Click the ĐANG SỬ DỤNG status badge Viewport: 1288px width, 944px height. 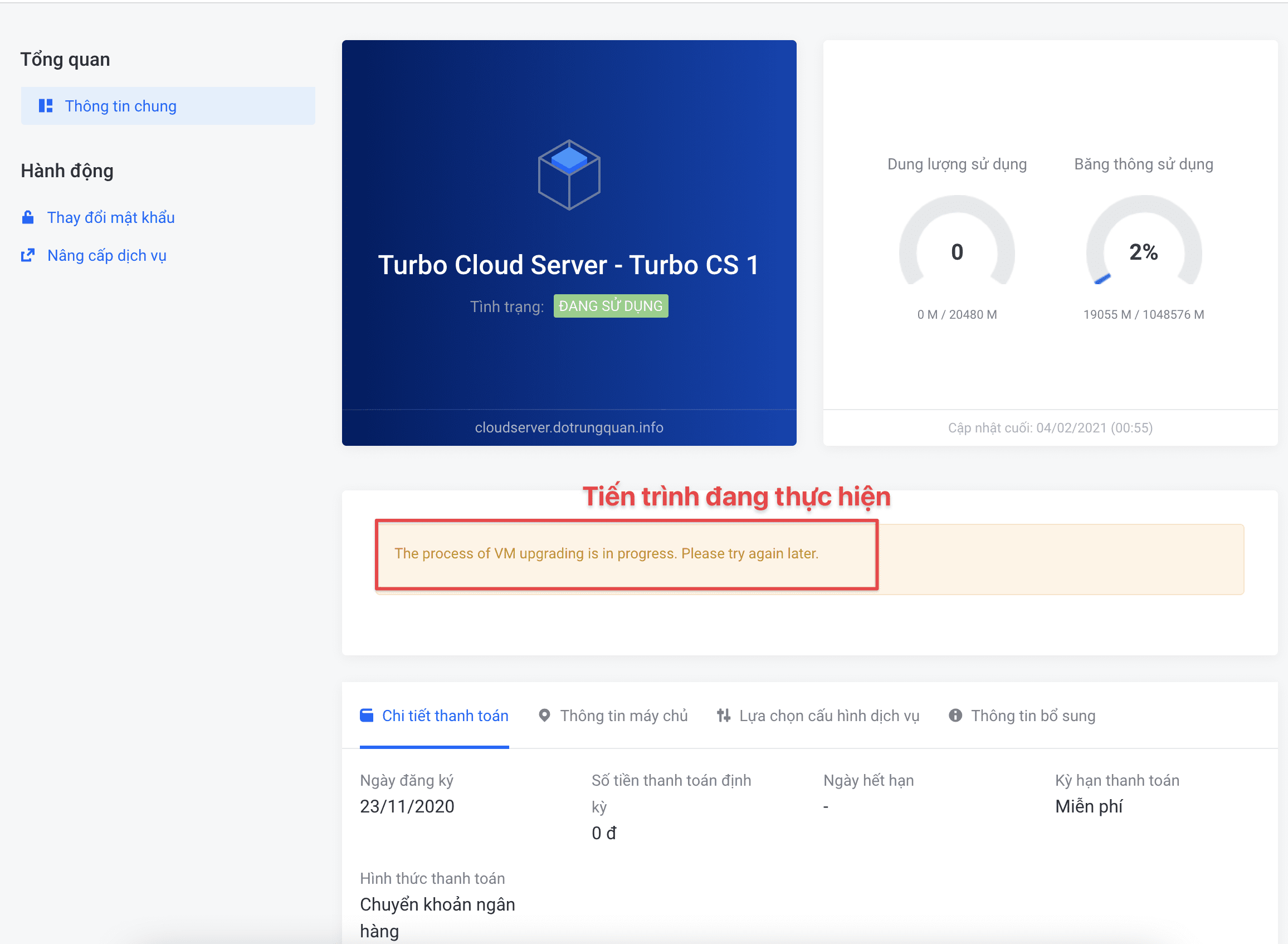pyautogui.click(x=611, y=306)
